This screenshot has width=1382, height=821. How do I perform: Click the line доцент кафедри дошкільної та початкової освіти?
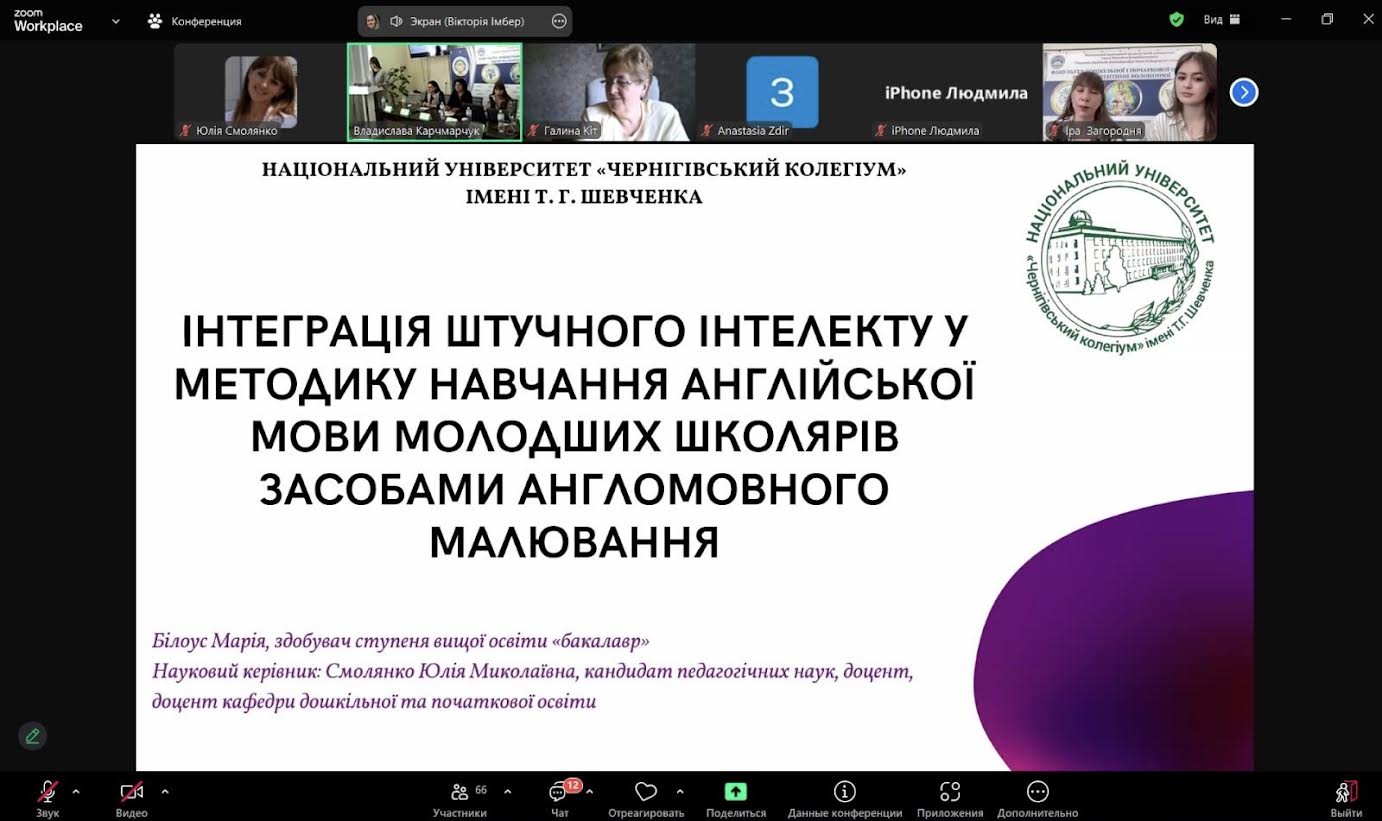[374, 702]
